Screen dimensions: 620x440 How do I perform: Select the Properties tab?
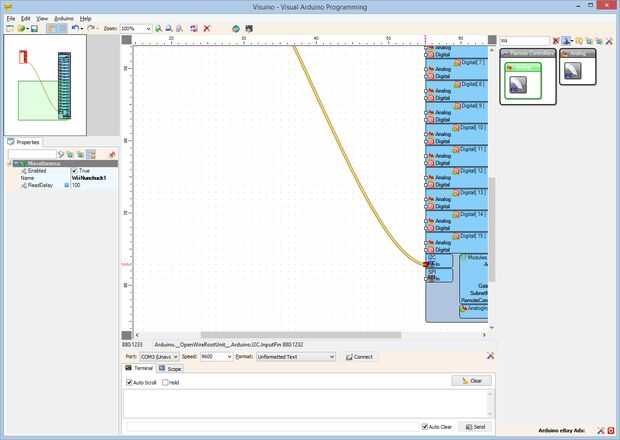[x=24, y=142]
